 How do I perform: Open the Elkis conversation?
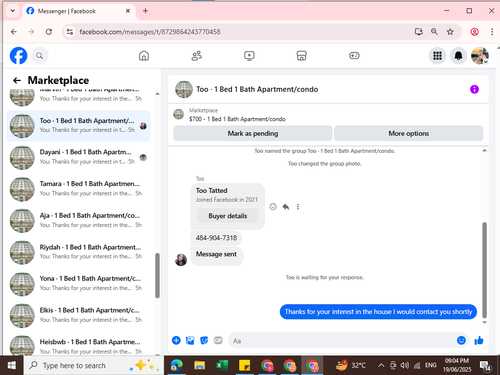tap(78, 315)
